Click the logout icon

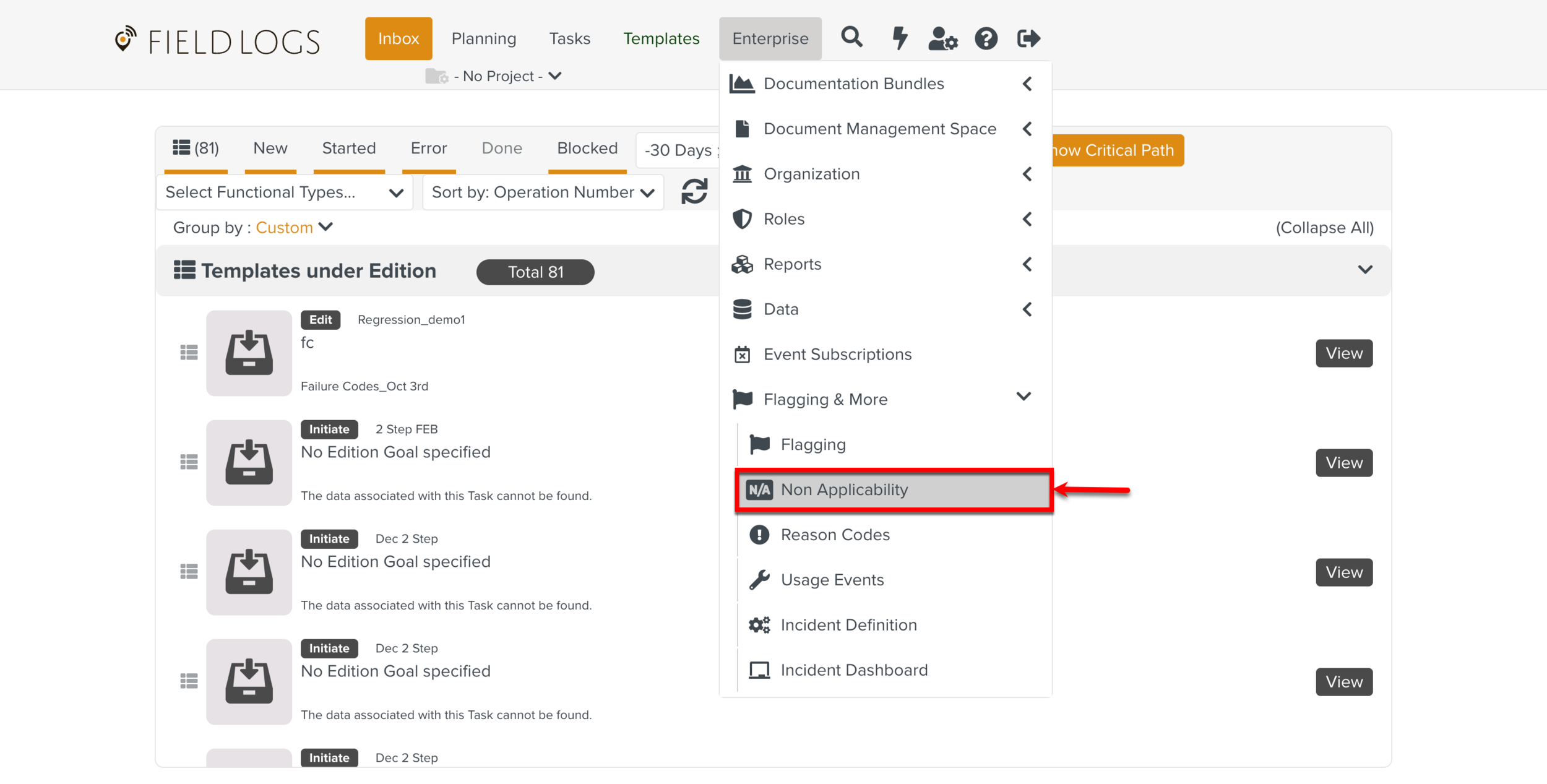coord(1028,38)
